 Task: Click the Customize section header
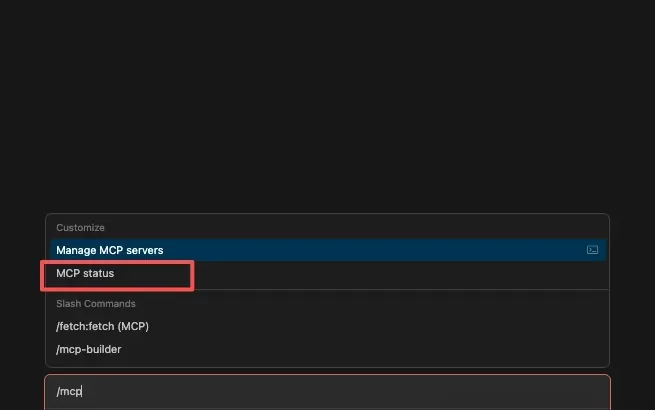[x=80, y=228]
